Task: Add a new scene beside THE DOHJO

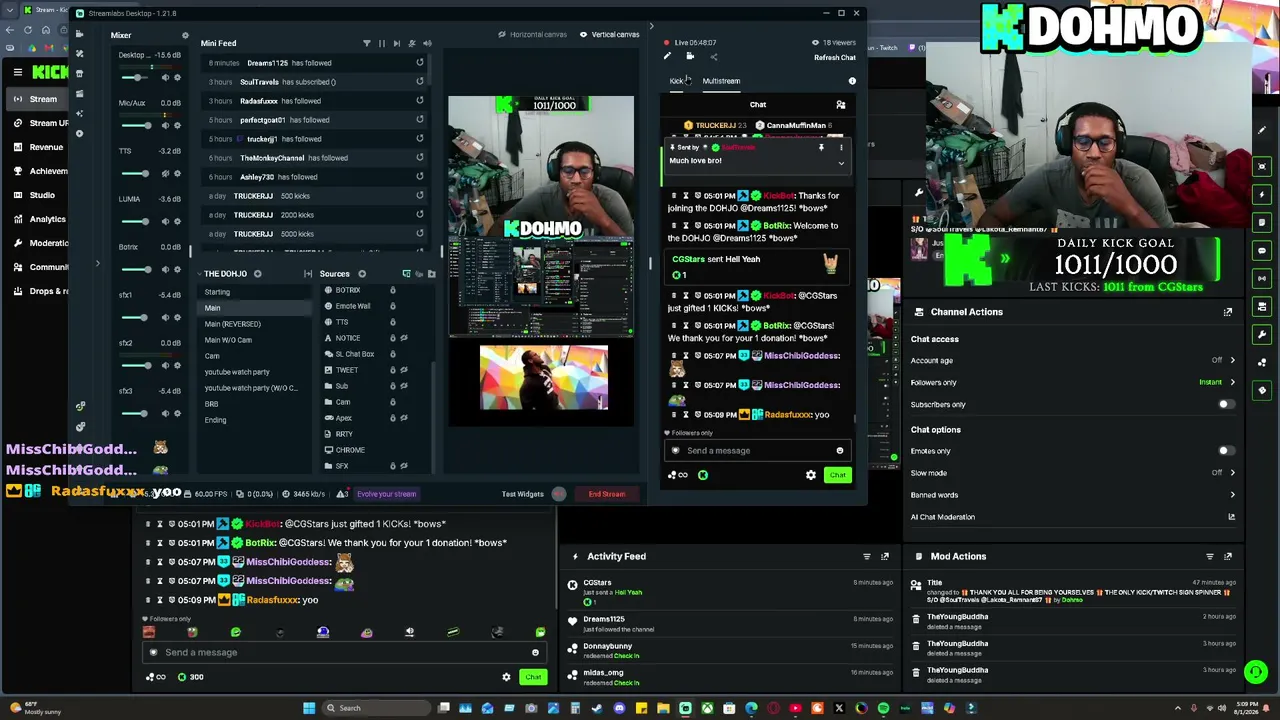Action: click(257, 274)
